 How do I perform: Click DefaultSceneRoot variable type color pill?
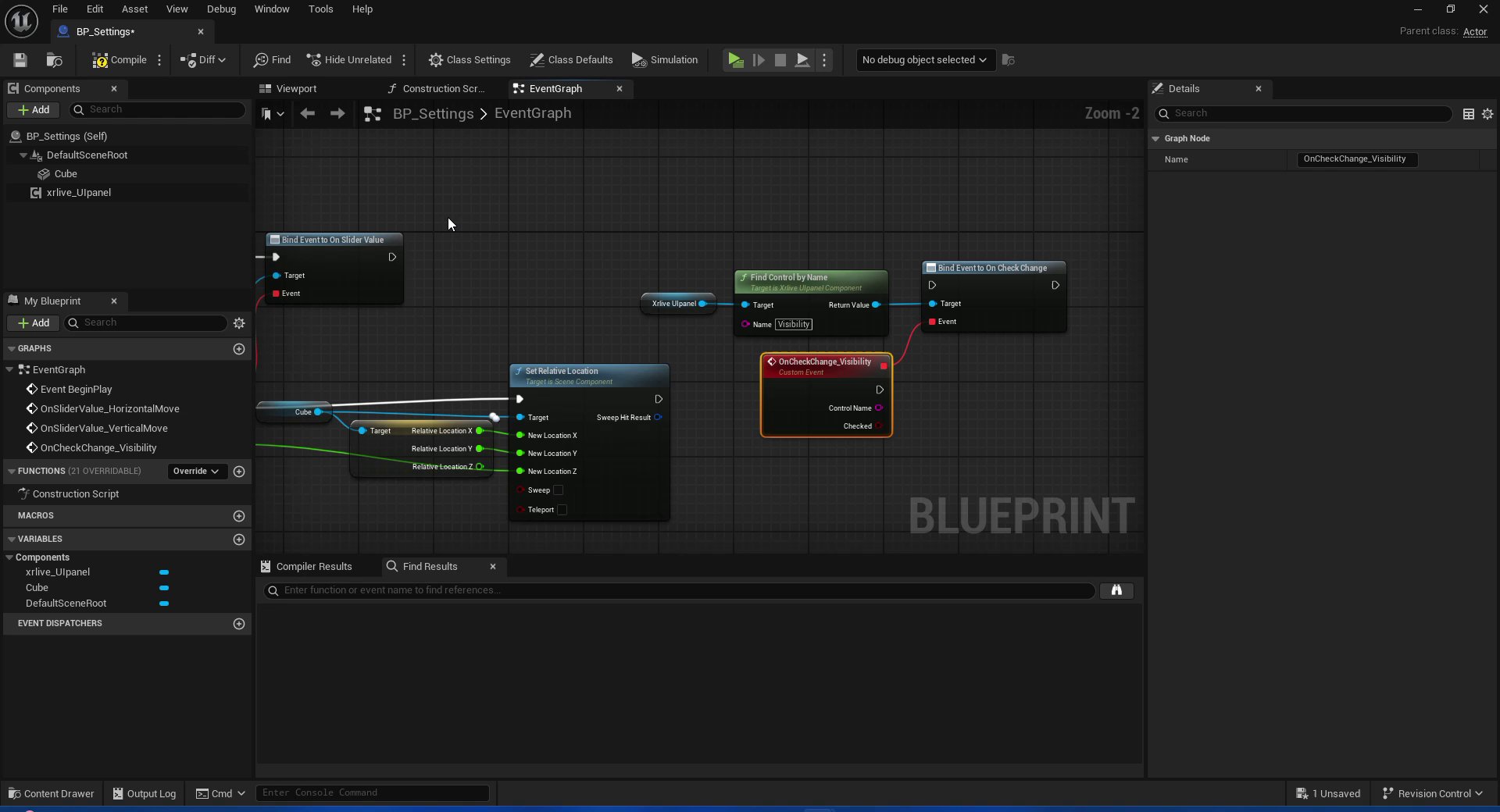click(164, 604)
